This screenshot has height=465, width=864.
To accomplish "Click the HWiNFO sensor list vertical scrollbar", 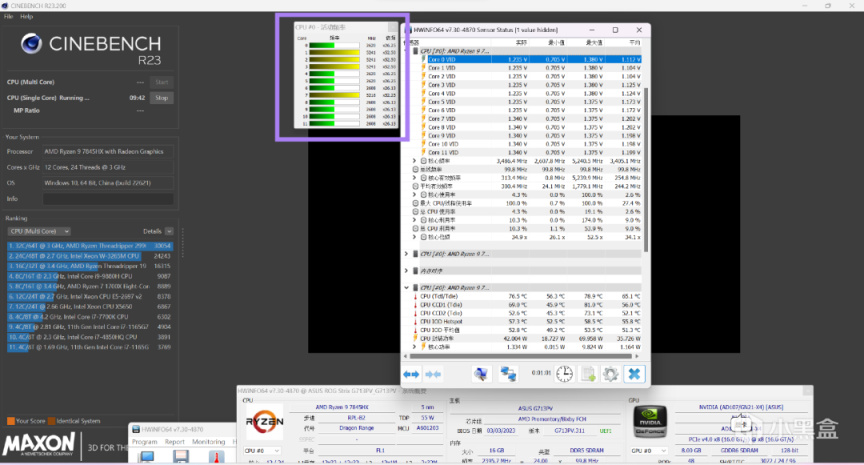I will tap(646, 171).
